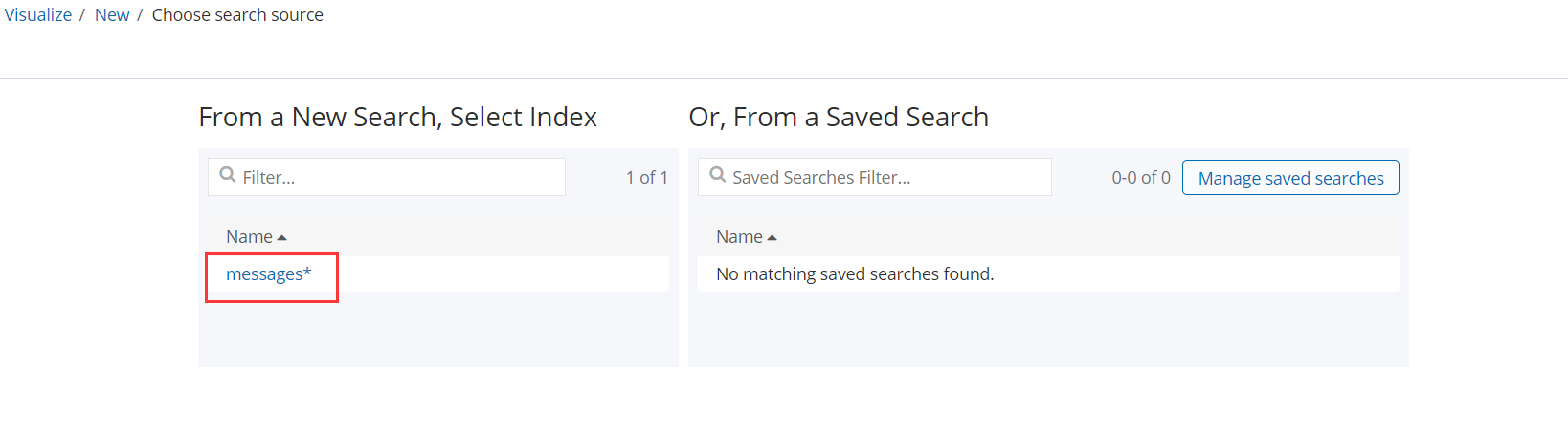
Task: Click the 'From a New Search, Select Index' heading
Action: (397, 117)
